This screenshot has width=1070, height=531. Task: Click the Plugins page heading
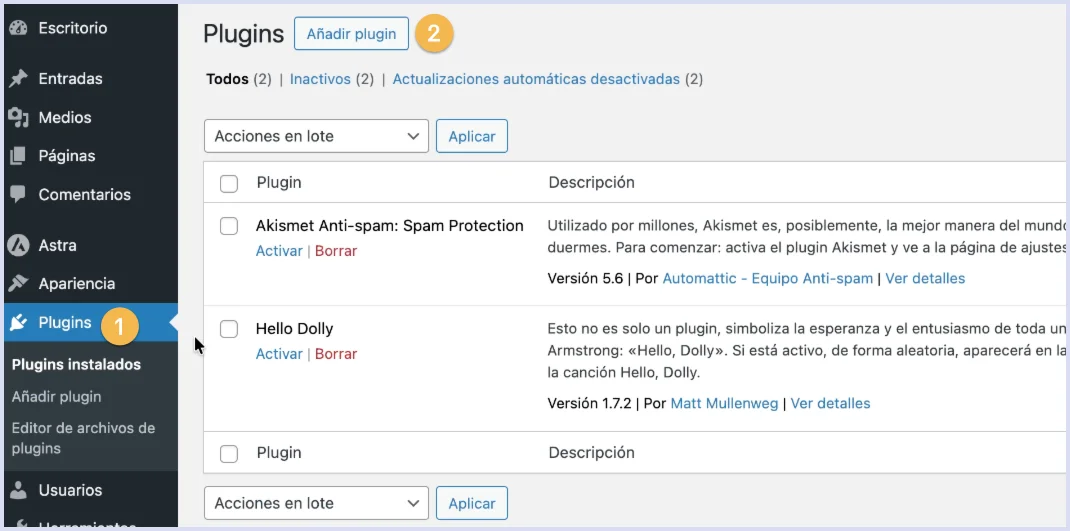(x=244, y=34)
